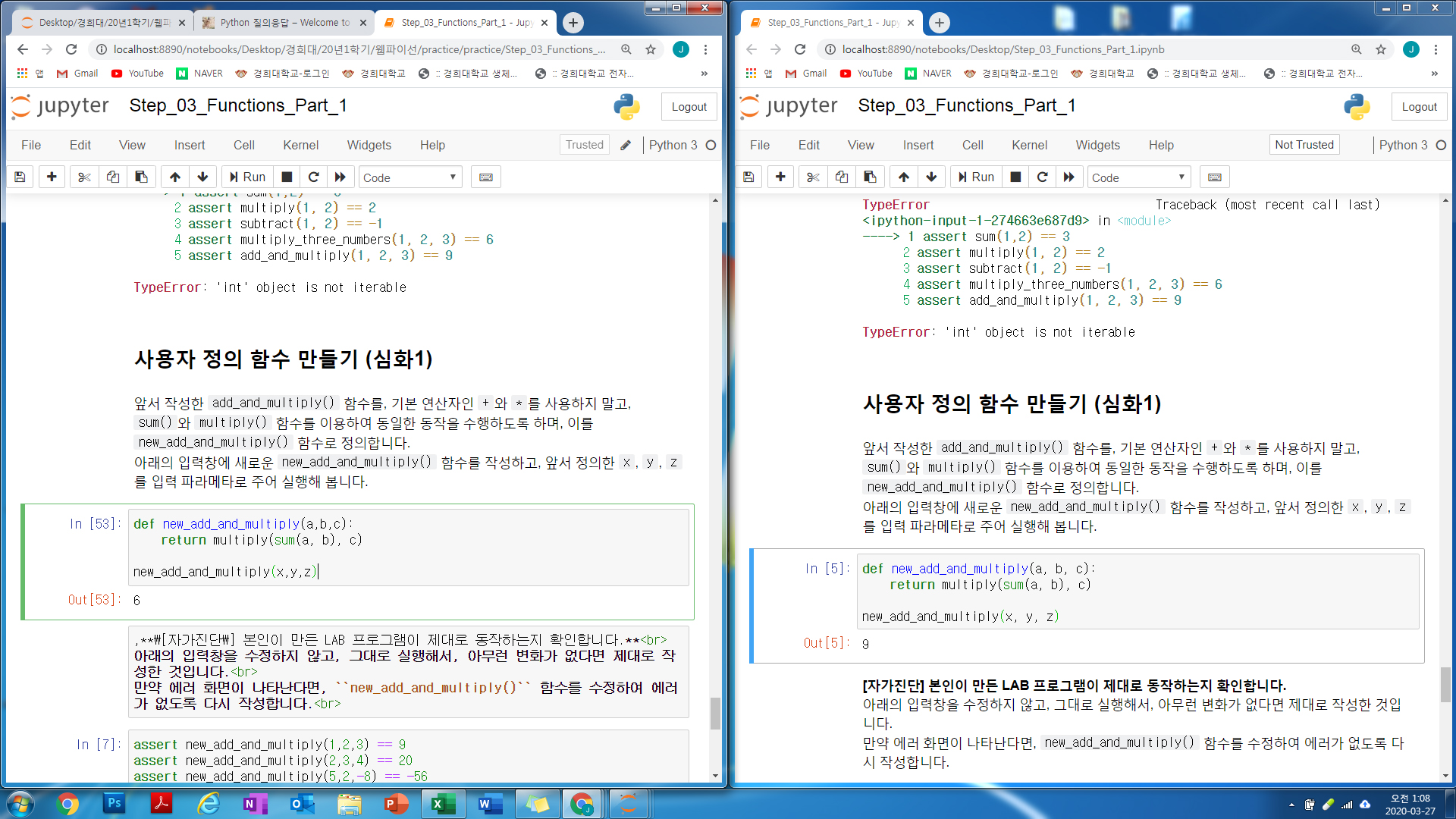Show hidden system tray icons arrow
This screenshot has height=819, width=1456.
click(x=1291, y=805)
